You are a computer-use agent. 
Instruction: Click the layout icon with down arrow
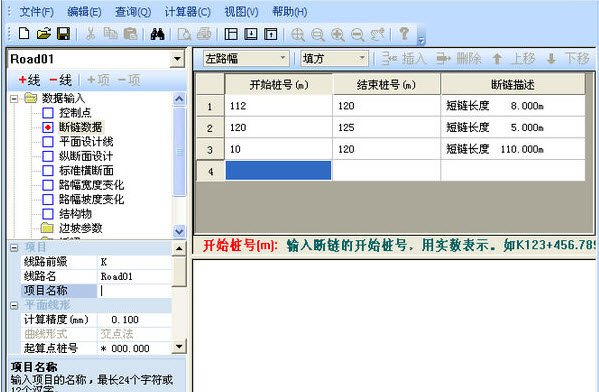(x=251, y=34)
